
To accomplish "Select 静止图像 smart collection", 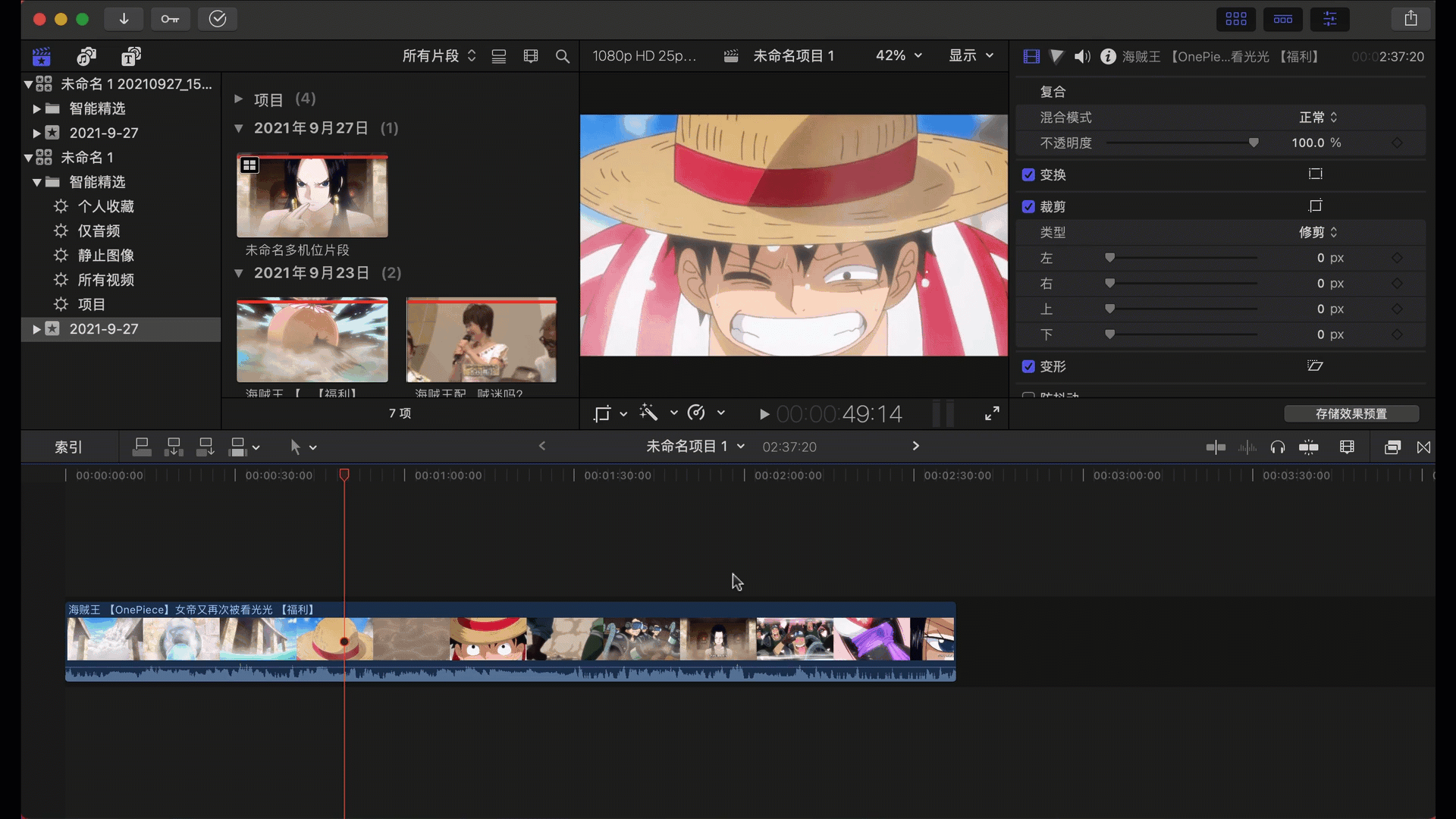I will pyautogui.click(x=106, y=256).
